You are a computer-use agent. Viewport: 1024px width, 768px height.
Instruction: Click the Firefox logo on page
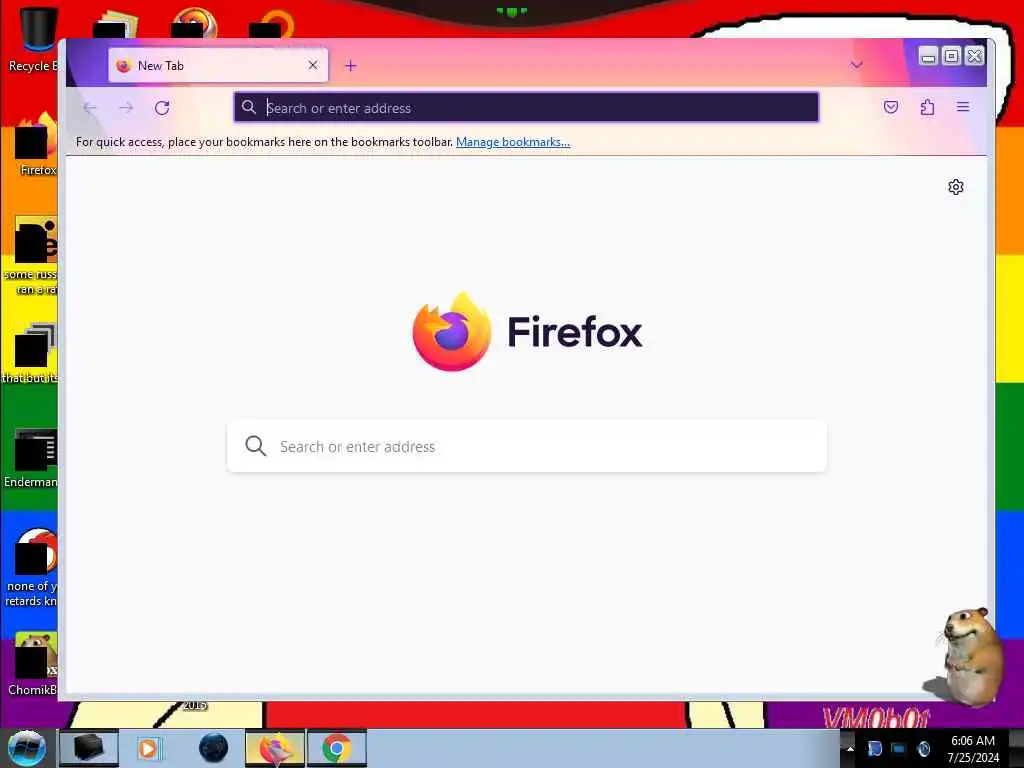(452, 332)
